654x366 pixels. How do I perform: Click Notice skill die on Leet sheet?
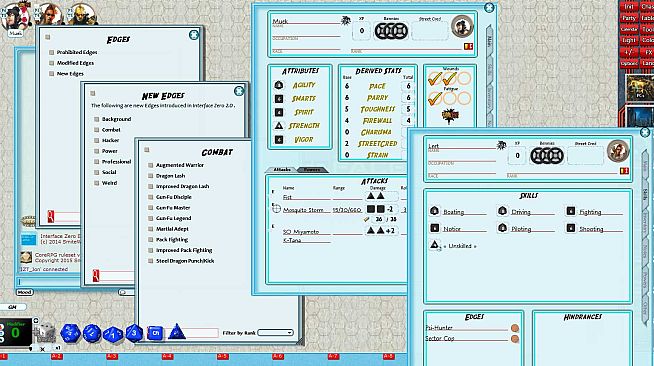pyautogui.click(x=434, y=228)
